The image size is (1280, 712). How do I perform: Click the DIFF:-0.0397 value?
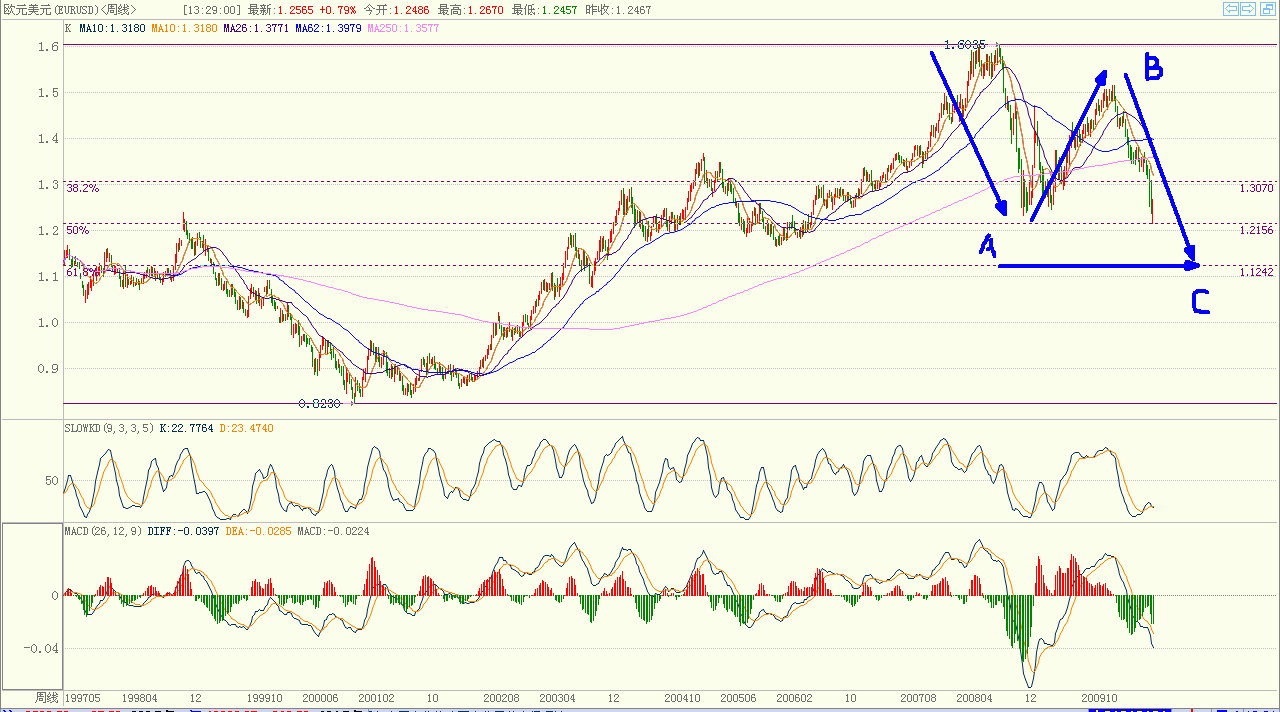184,531
